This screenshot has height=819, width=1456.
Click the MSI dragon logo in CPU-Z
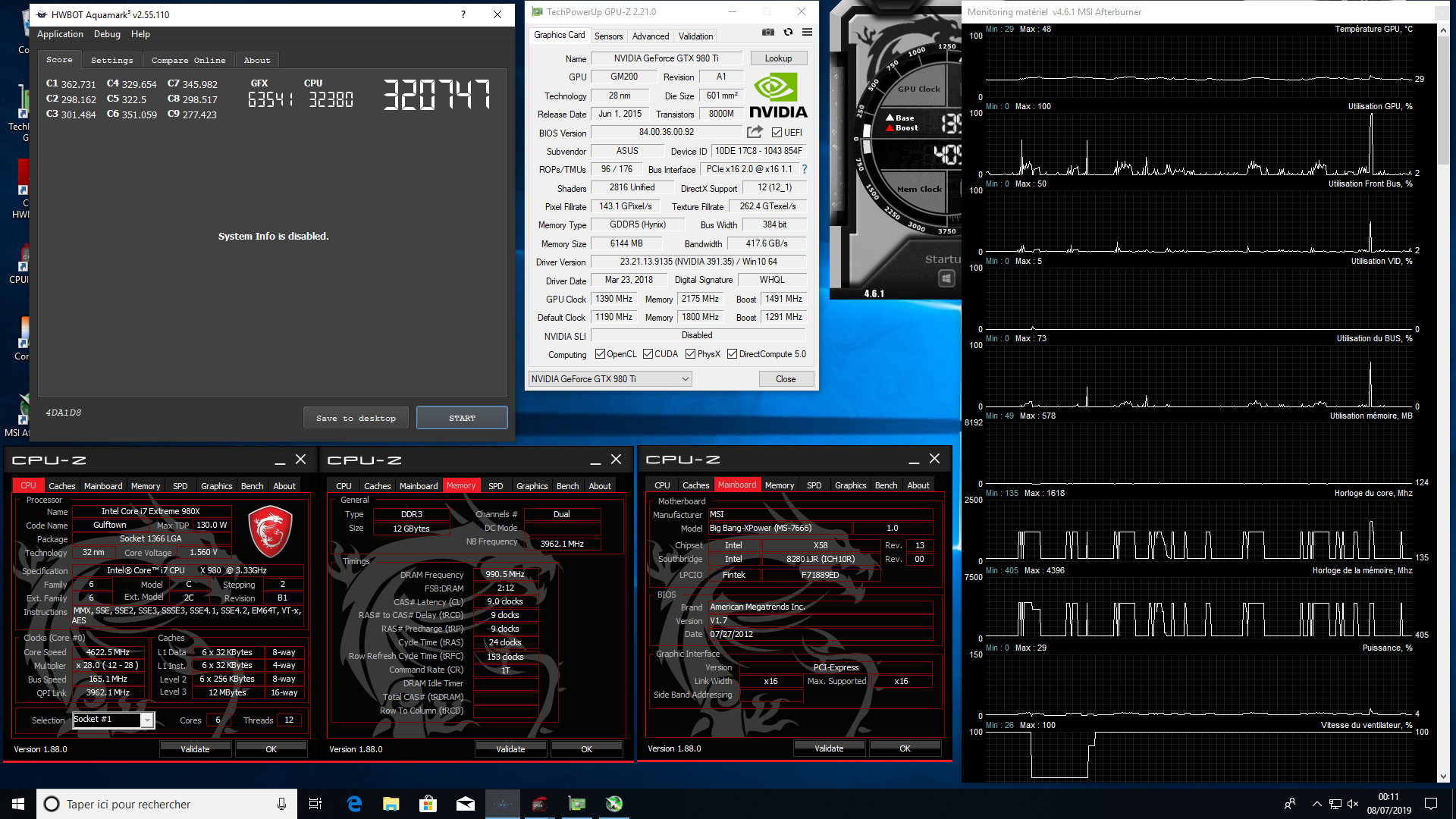[x=271, y=531]
